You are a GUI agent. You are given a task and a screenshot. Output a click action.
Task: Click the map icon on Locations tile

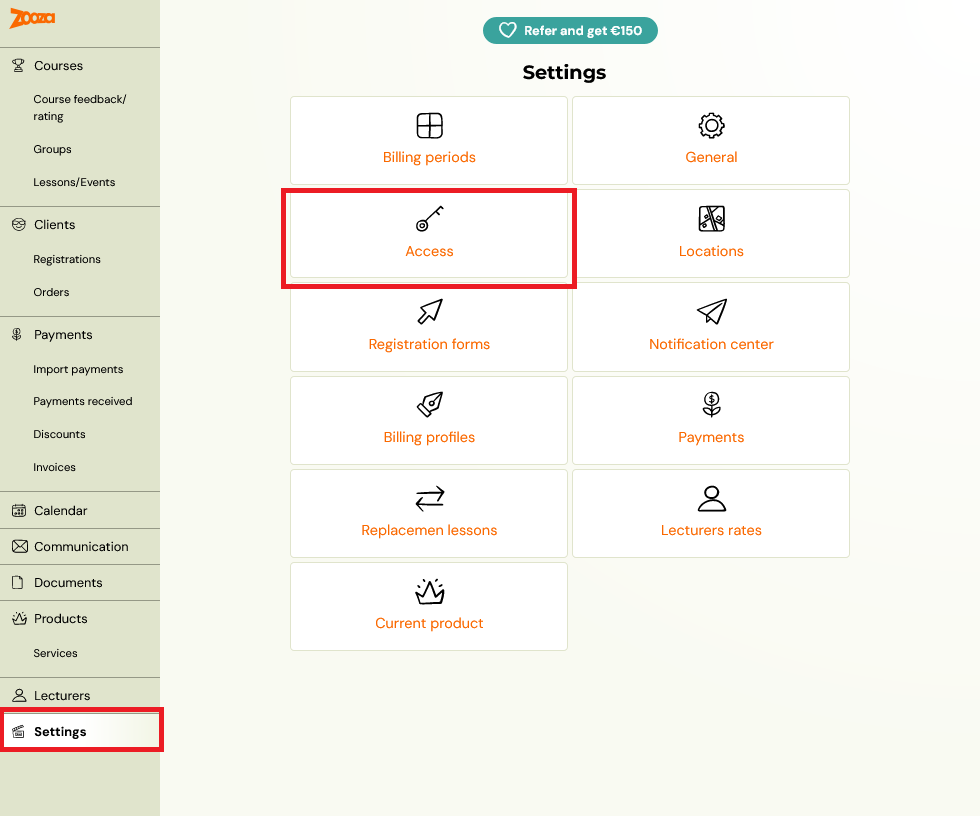point(711,218)
